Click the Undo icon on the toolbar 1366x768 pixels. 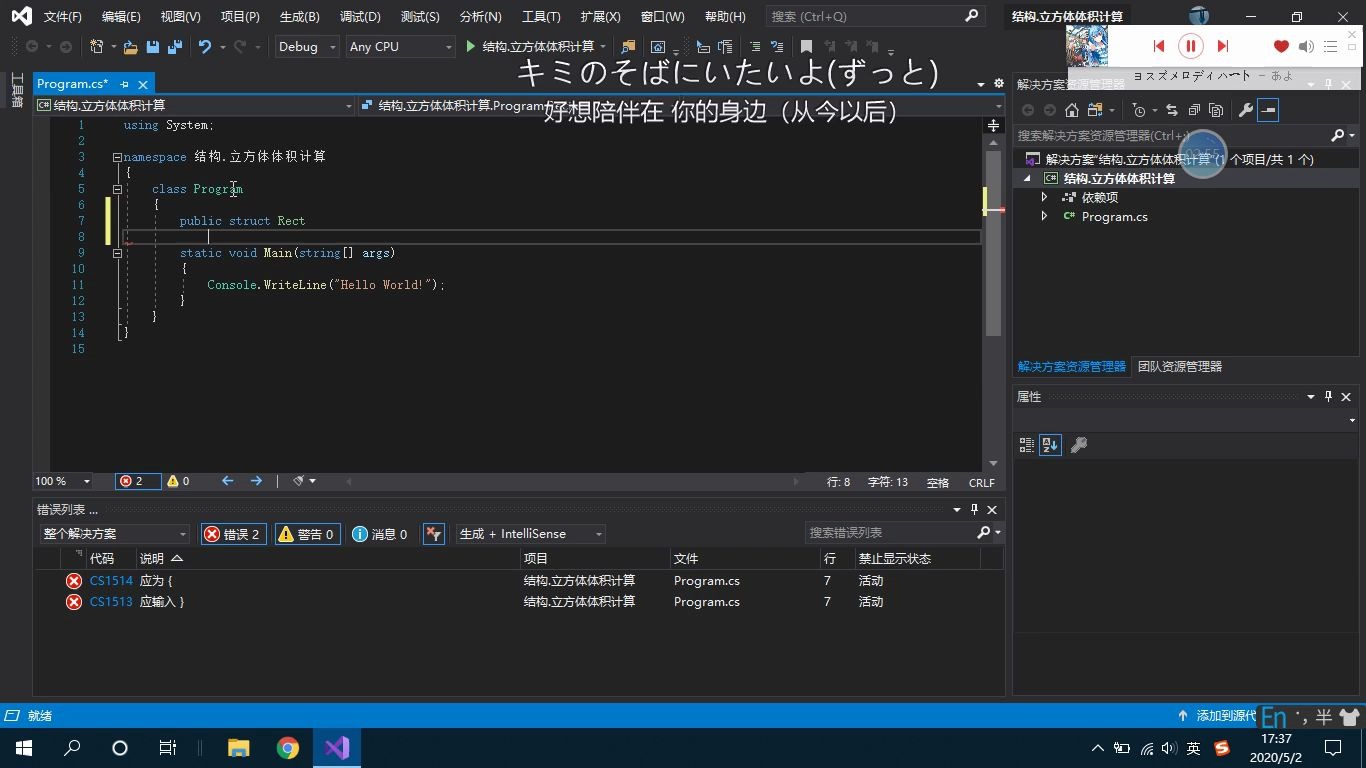(x=205, y=46)
